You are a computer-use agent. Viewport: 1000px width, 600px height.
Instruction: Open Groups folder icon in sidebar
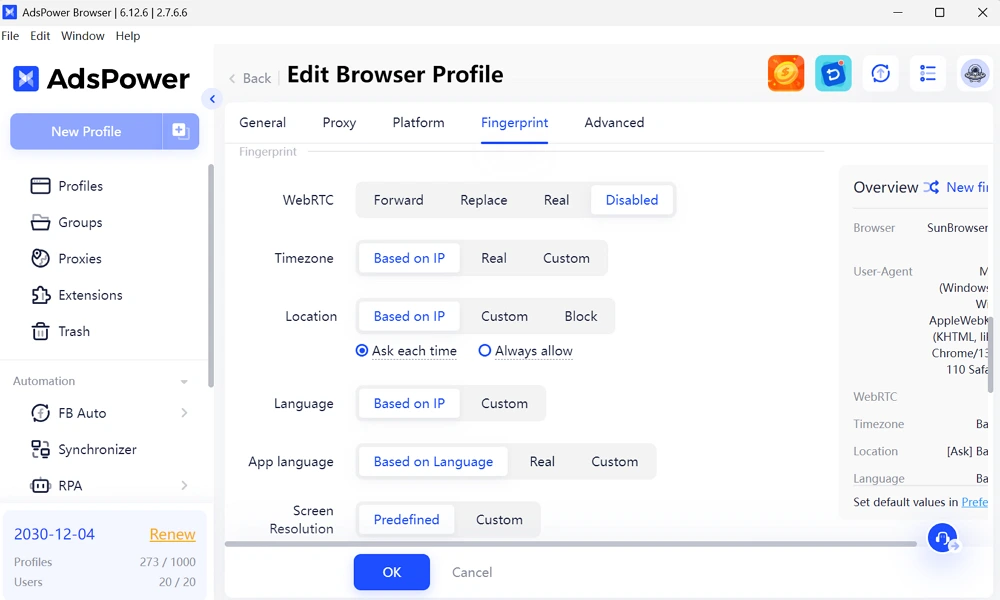[x=40, y=223]
